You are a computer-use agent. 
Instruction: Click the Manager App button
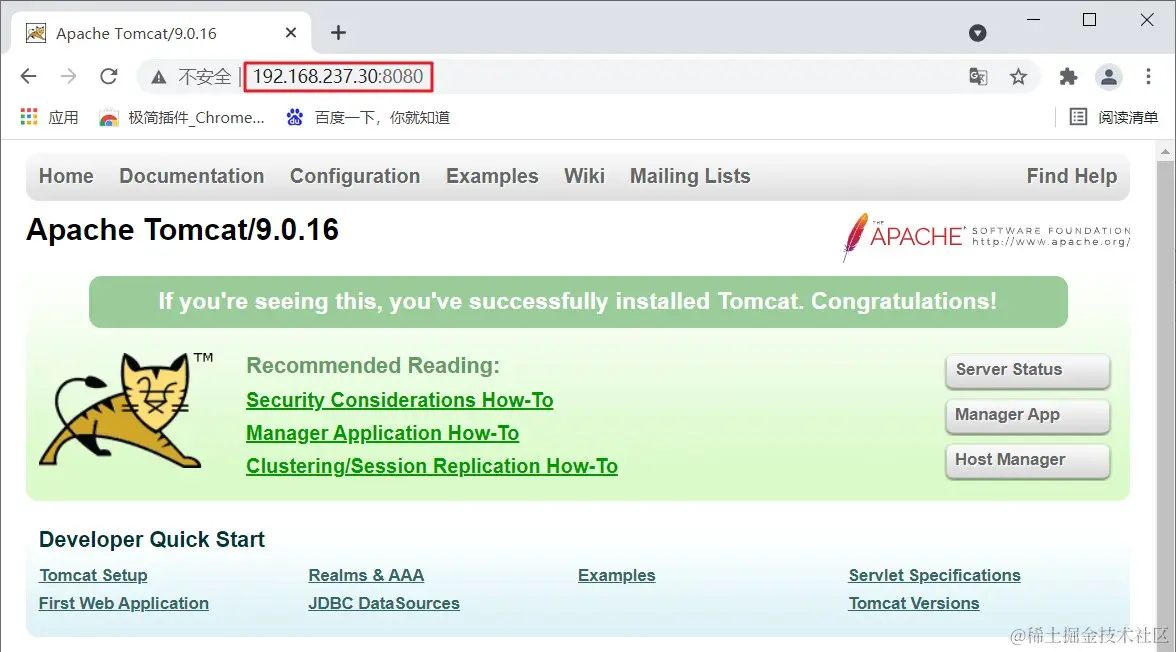point(1028,415)
